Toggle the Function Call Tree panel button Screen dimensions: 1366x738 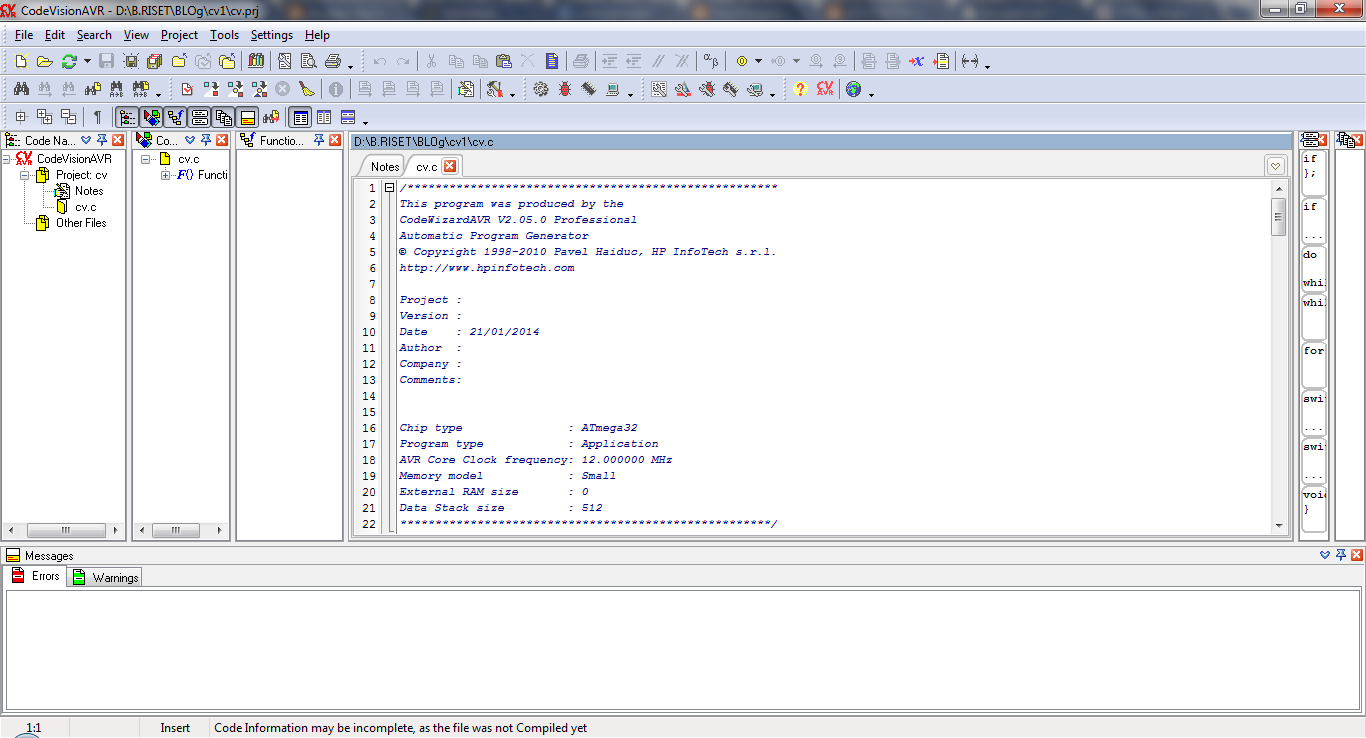click(175, 116)
